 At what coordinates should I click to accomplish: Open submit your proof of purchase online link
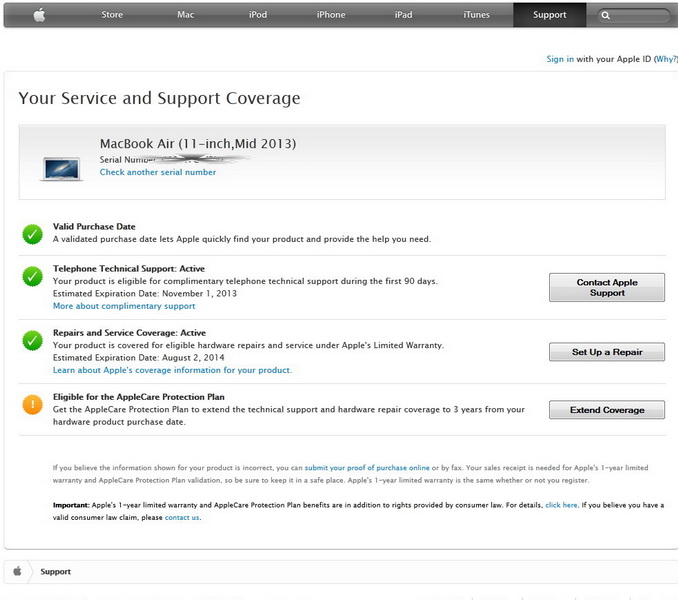pos(367,468)
